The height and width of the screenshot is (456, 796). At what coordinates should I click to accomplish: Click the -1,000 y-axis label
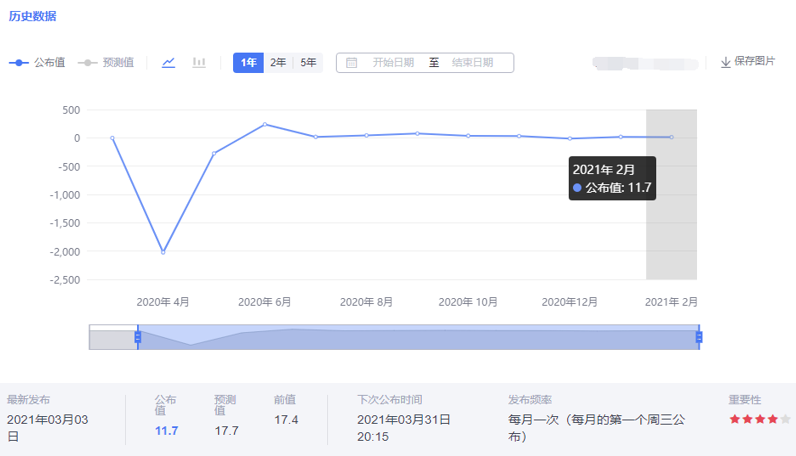pyautogui.click(x=65, y=195)
